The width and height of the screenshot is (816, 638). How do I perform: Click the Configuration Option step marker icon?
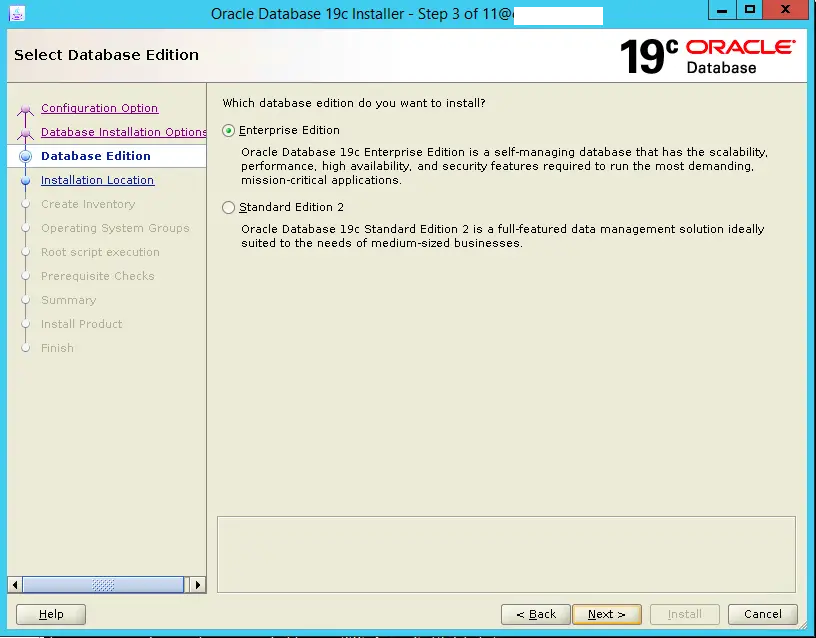pos(25,109)
